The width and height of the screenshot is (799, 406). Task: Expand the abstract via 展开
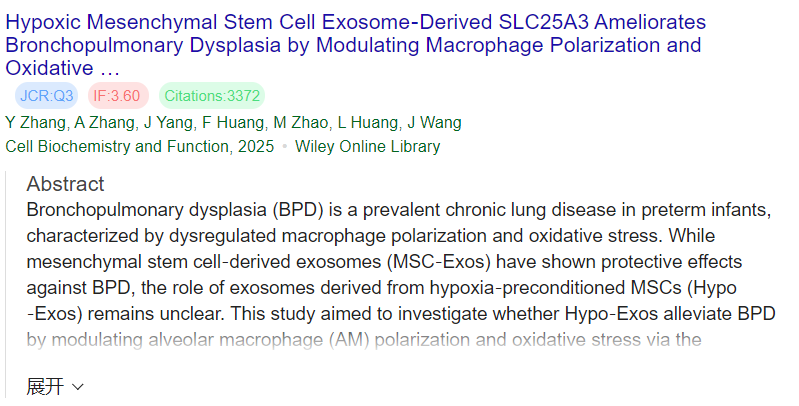(x=45, y=387)
